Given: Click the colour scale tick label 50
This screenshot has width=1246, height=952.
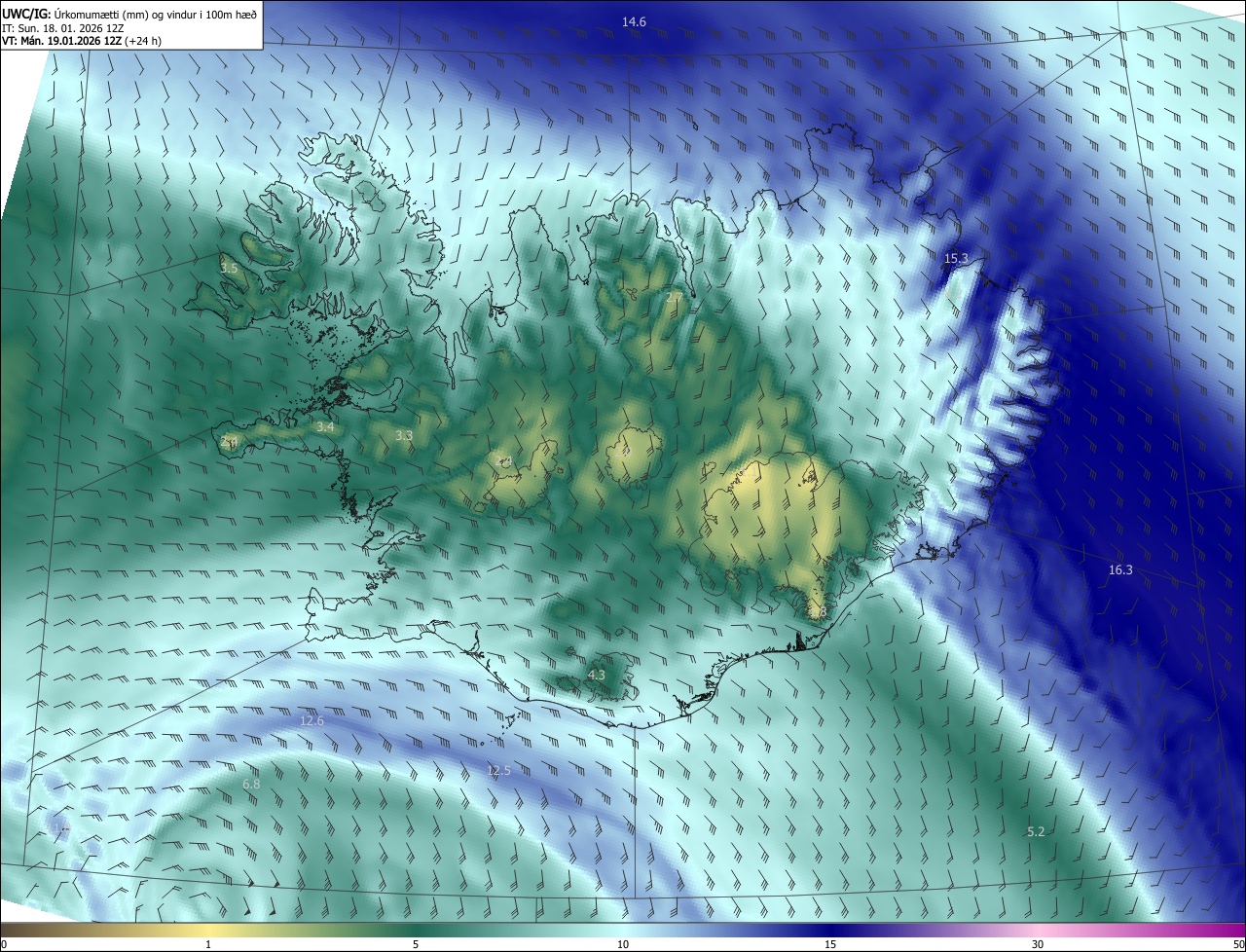Looking at the screenshot, I should 1238,944.
